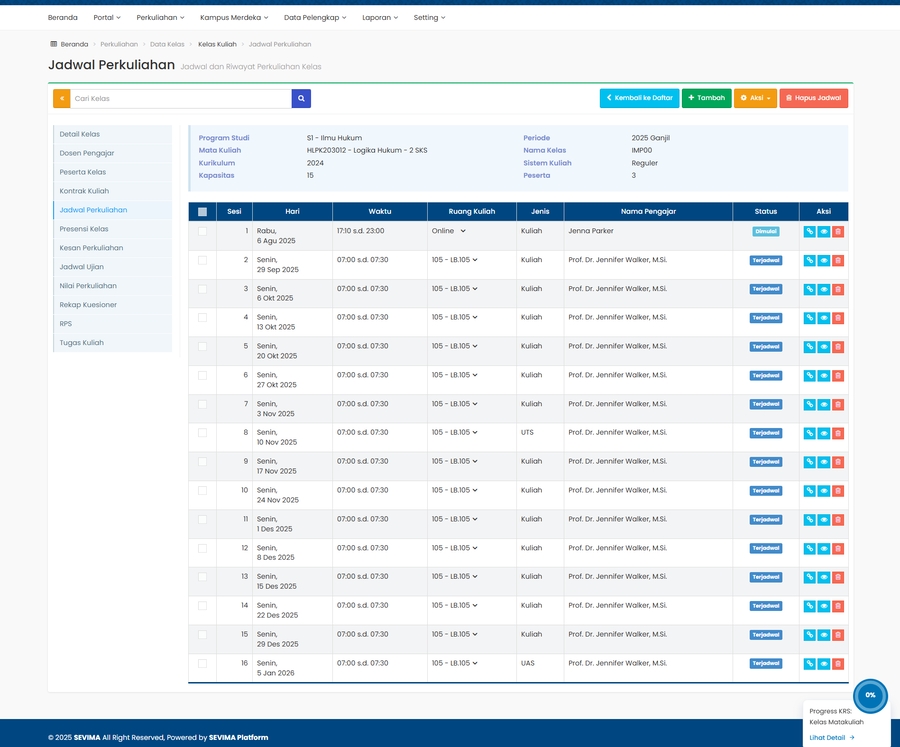Click the Cari Kelas search field
Screen dimensions: 900x747
click(180, 98)
